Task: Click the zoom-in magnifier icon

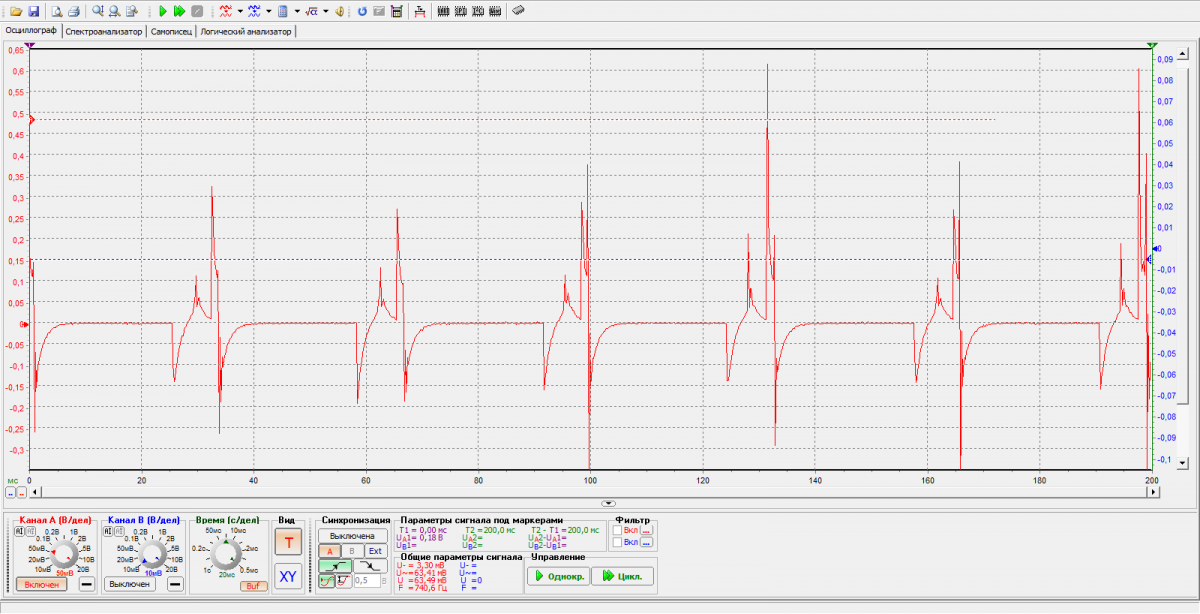Action: 98,11
